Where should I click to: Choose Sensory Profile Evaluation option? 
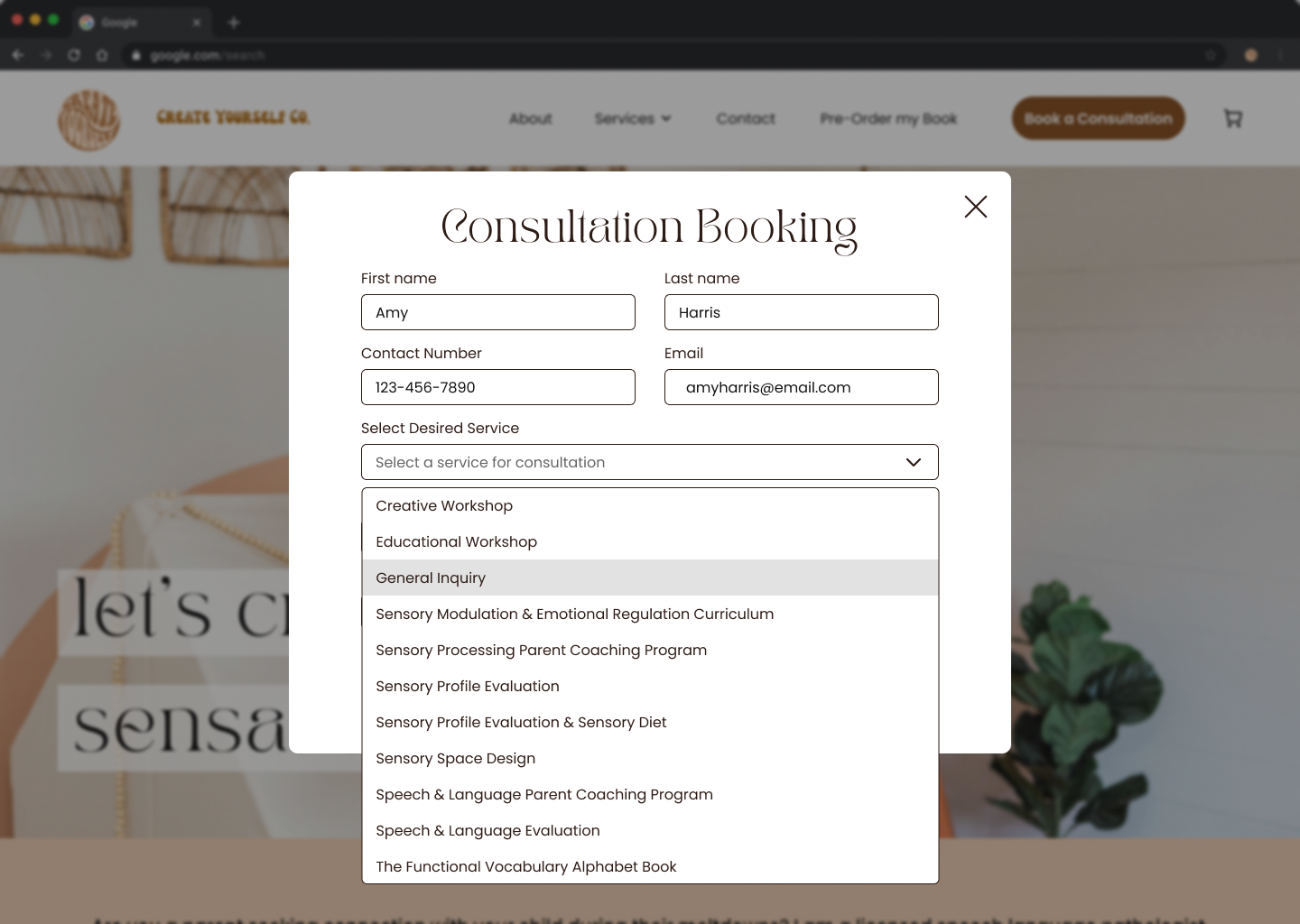650,686
